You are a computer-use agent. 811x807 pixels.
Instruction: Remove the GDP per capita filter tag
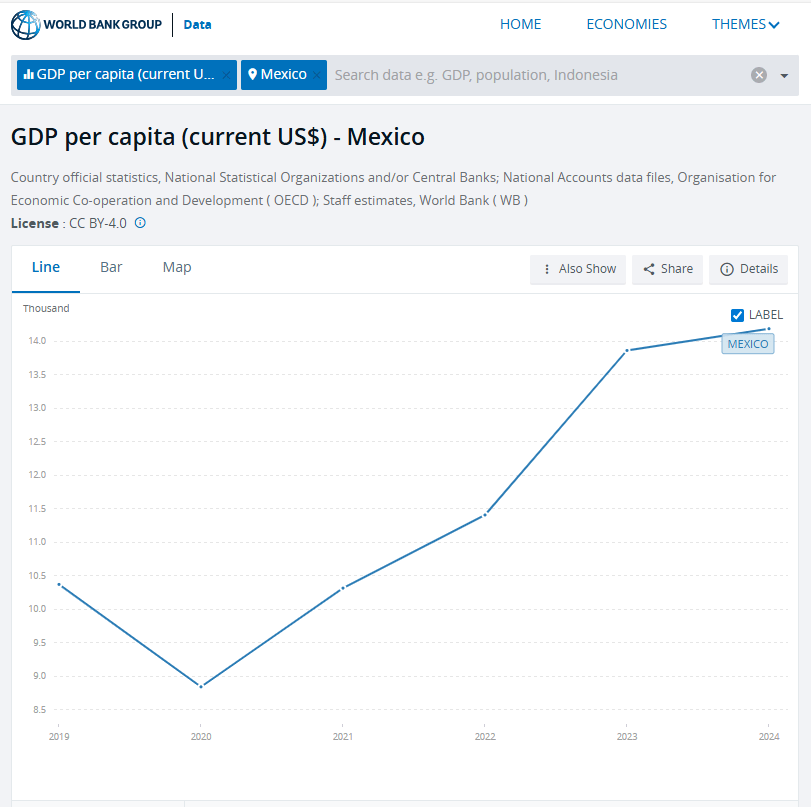(226, 75)
